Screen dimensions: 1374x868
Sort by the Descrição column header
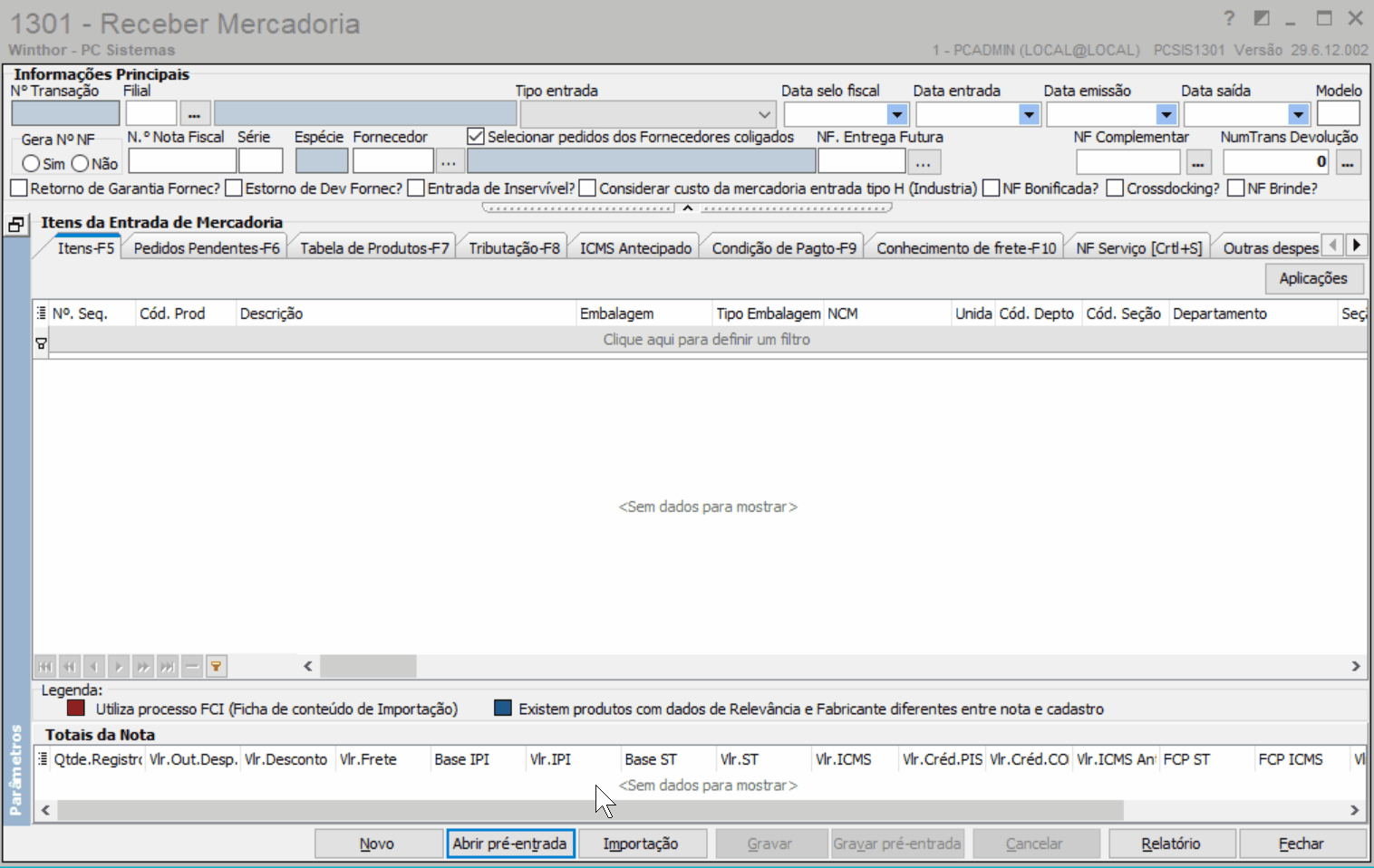(x=406, y=313)
